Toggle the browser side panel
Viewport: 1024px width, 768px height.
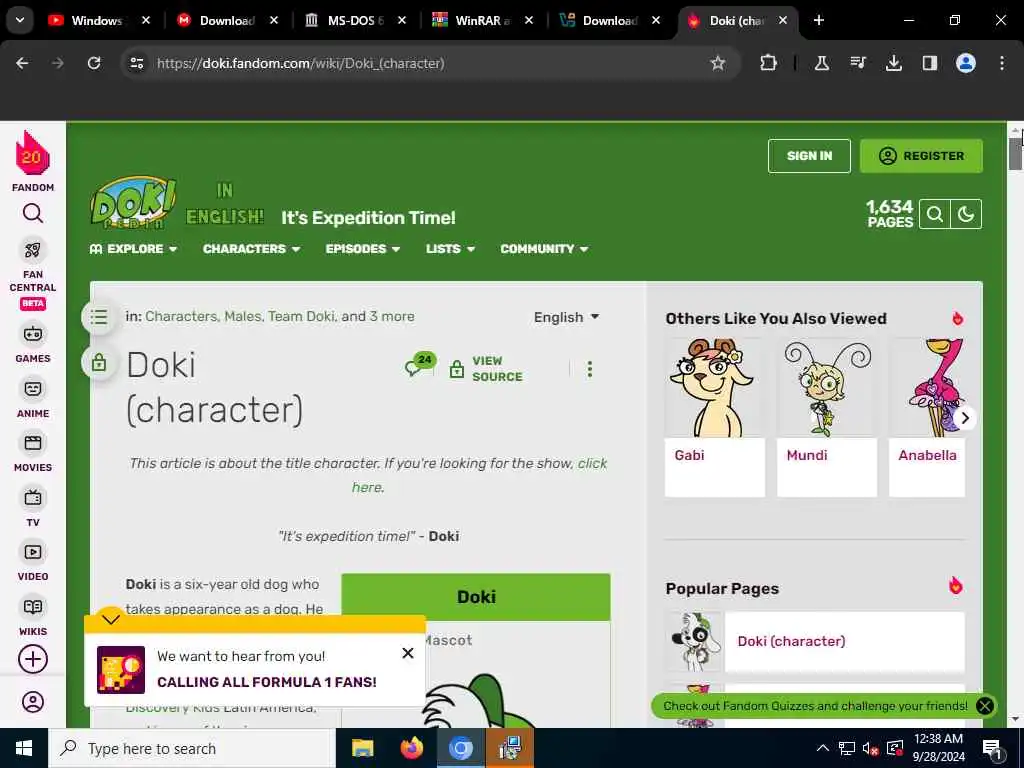930,63
